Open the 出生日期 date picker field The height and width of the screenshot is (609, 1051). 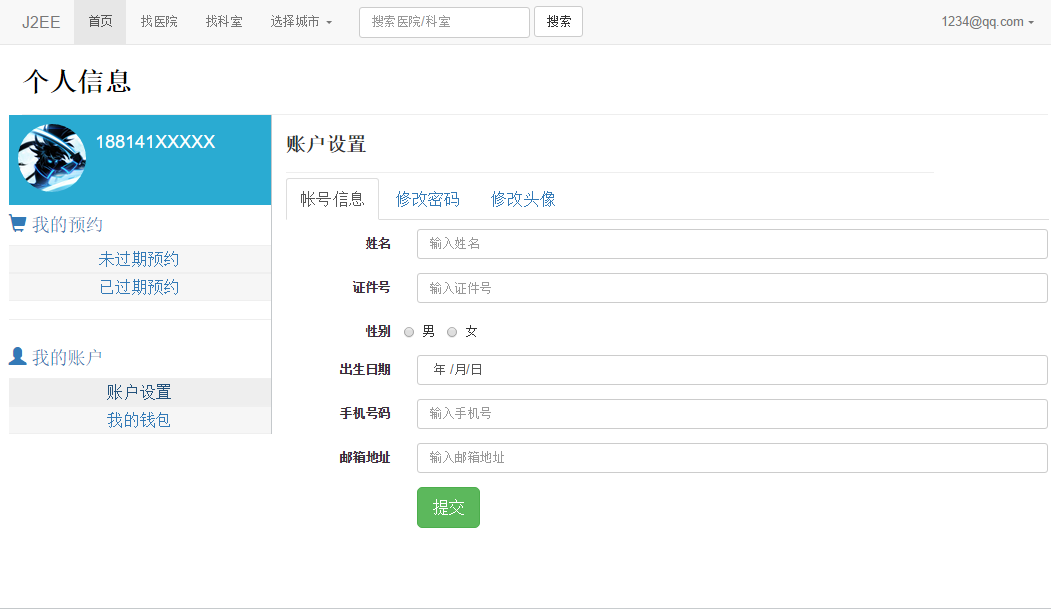(731, 370)
